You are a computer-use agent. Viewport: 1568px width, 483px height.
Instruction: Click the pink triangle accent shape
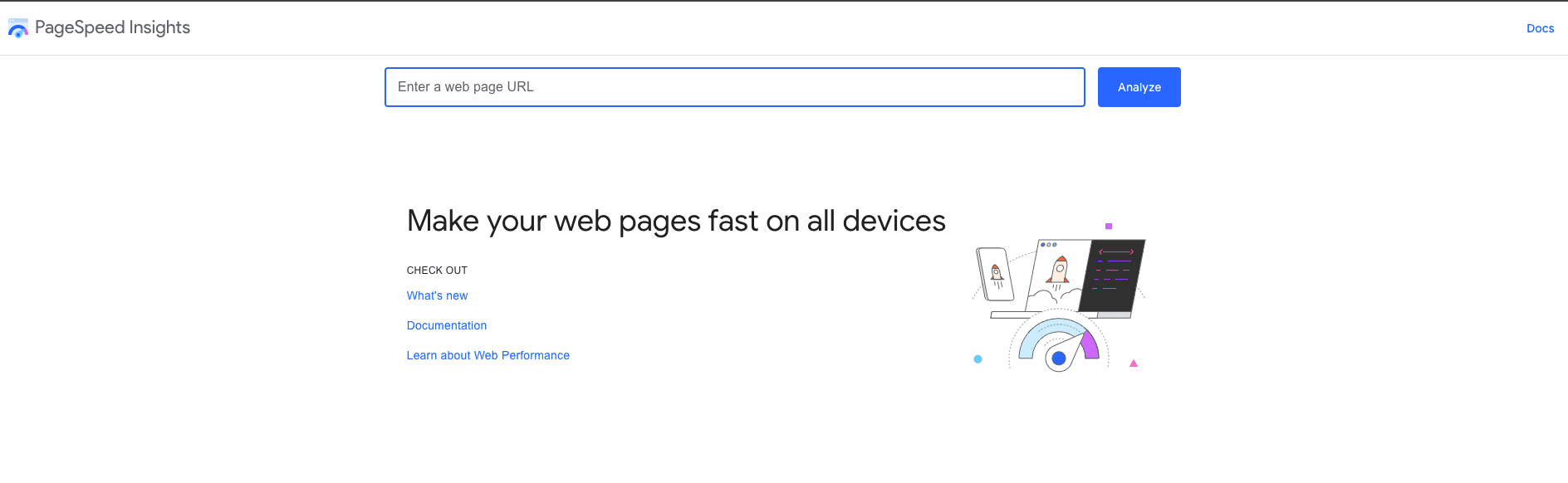(x=1134, y=363)
